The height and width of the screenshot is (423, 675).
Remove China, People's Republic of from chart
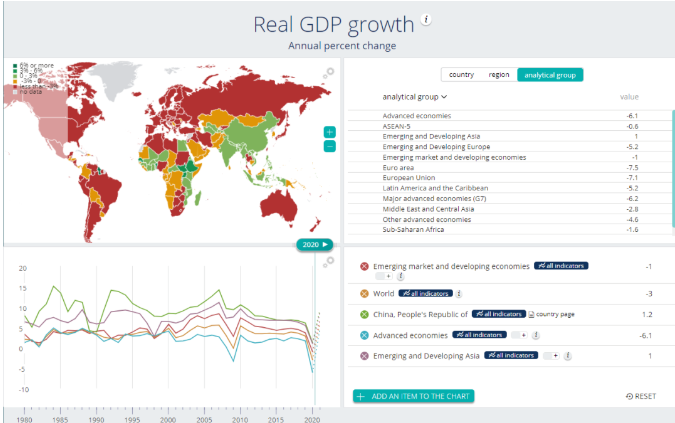click(364, 314)
